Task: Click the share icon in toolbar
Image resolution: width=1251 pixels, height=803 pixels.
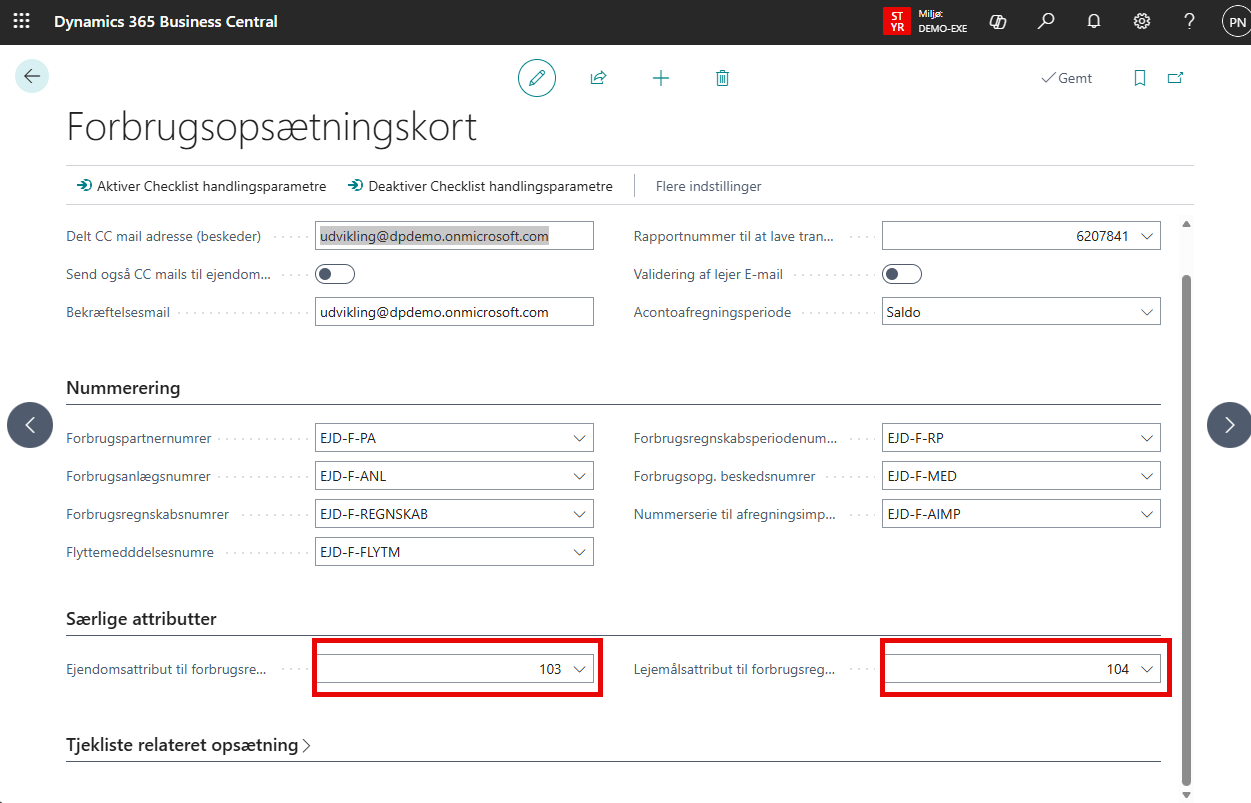Action: coord(598,78)
